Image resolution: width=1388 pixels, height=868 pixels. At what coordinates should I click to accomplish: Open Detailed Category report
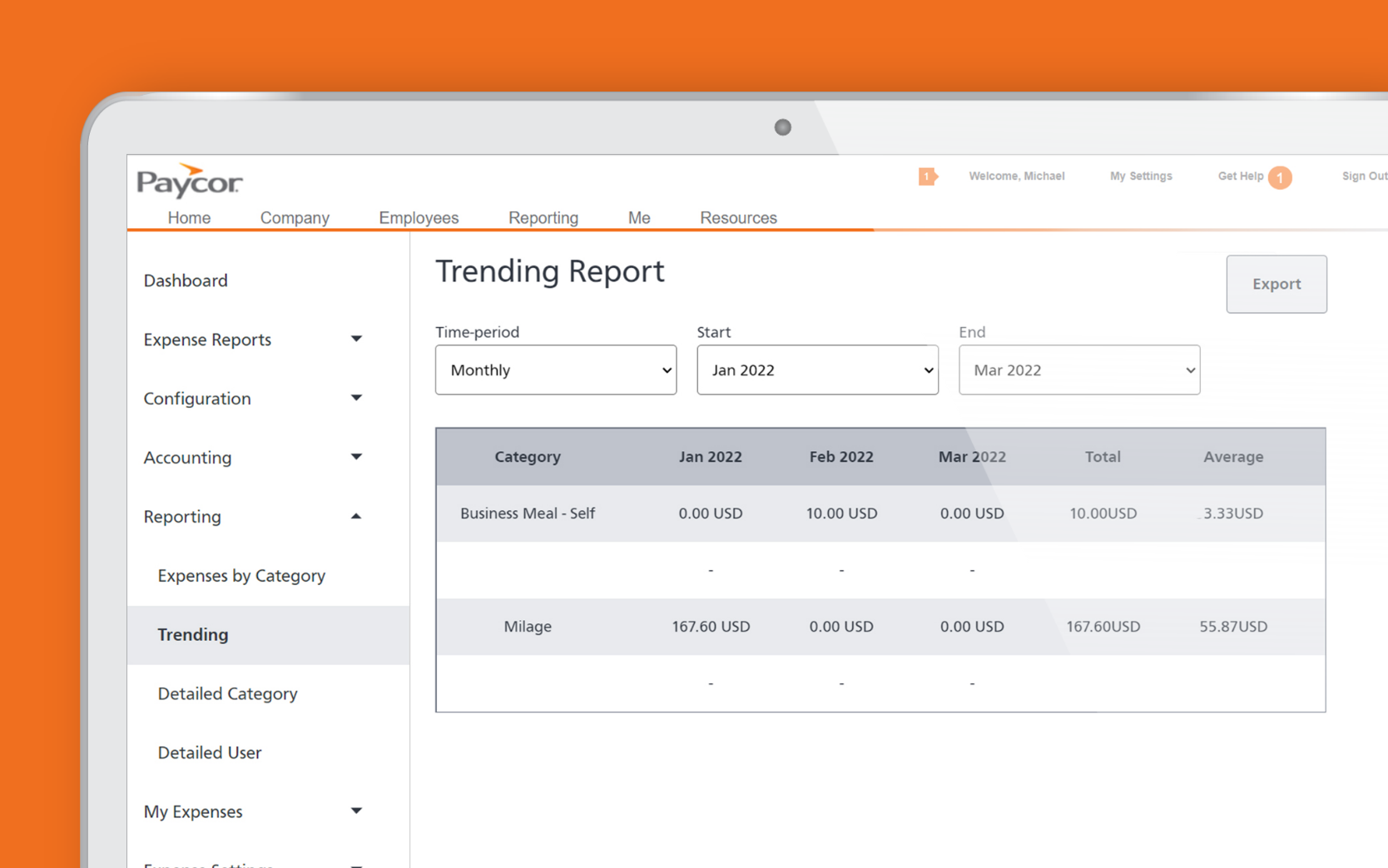tap(227, 694)
